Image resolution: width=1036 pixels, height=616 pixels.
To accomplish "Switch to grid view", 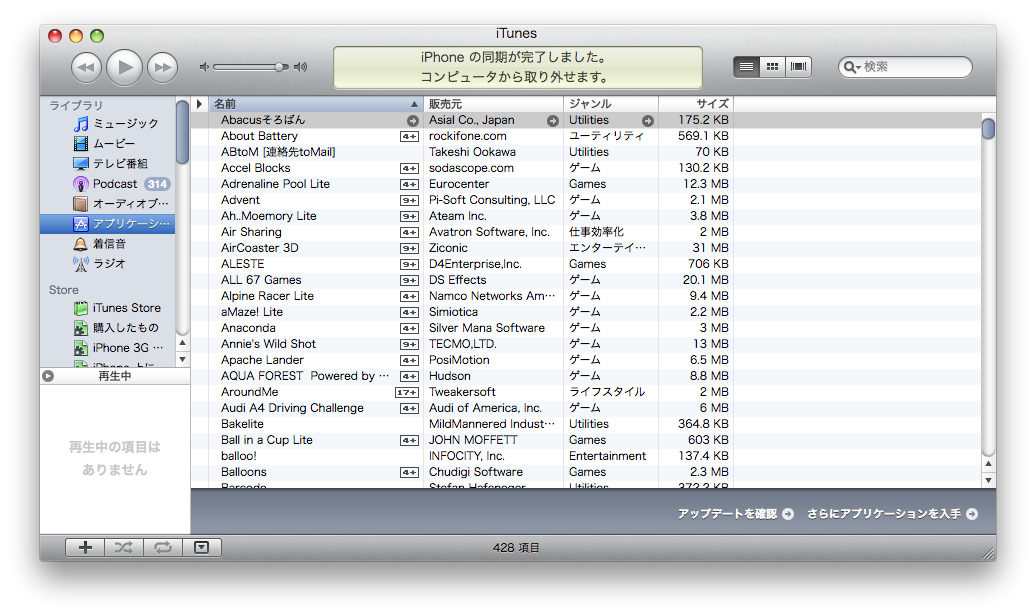I will pyautogui.click(x=772, y=67).
